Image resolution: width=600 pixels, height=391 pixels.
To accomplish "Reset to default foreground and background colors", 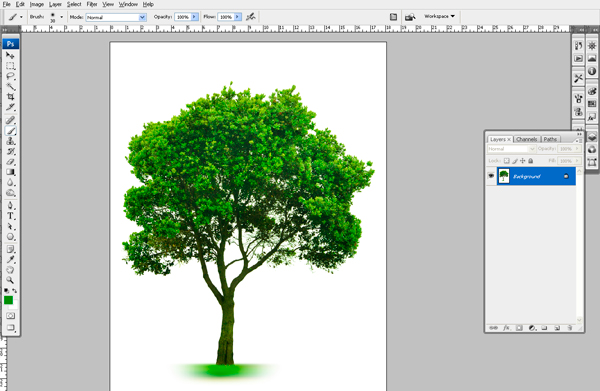I will click(x=7, y=291).
